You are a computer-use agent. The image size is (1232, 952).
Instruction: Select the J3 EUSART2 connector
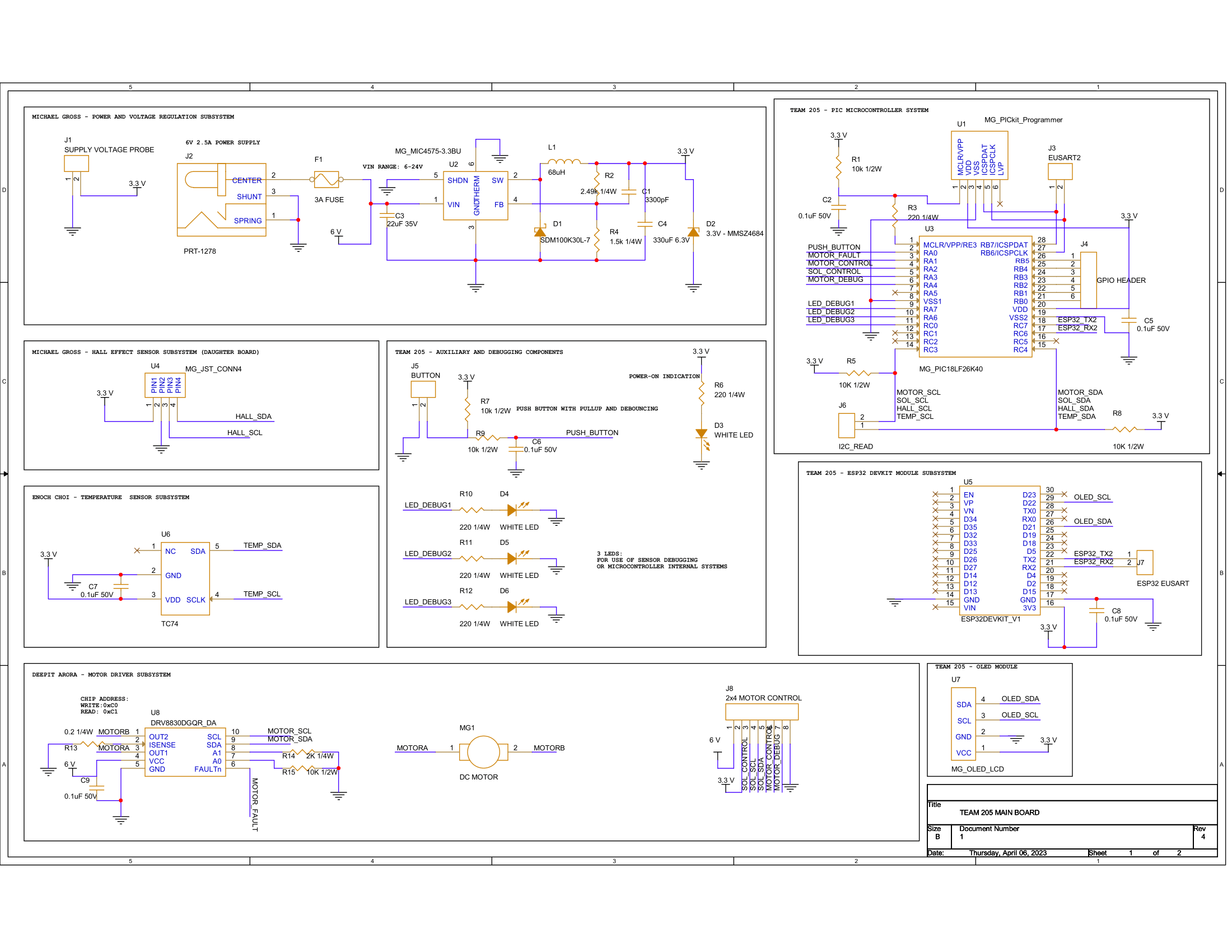click(1060, 171)
